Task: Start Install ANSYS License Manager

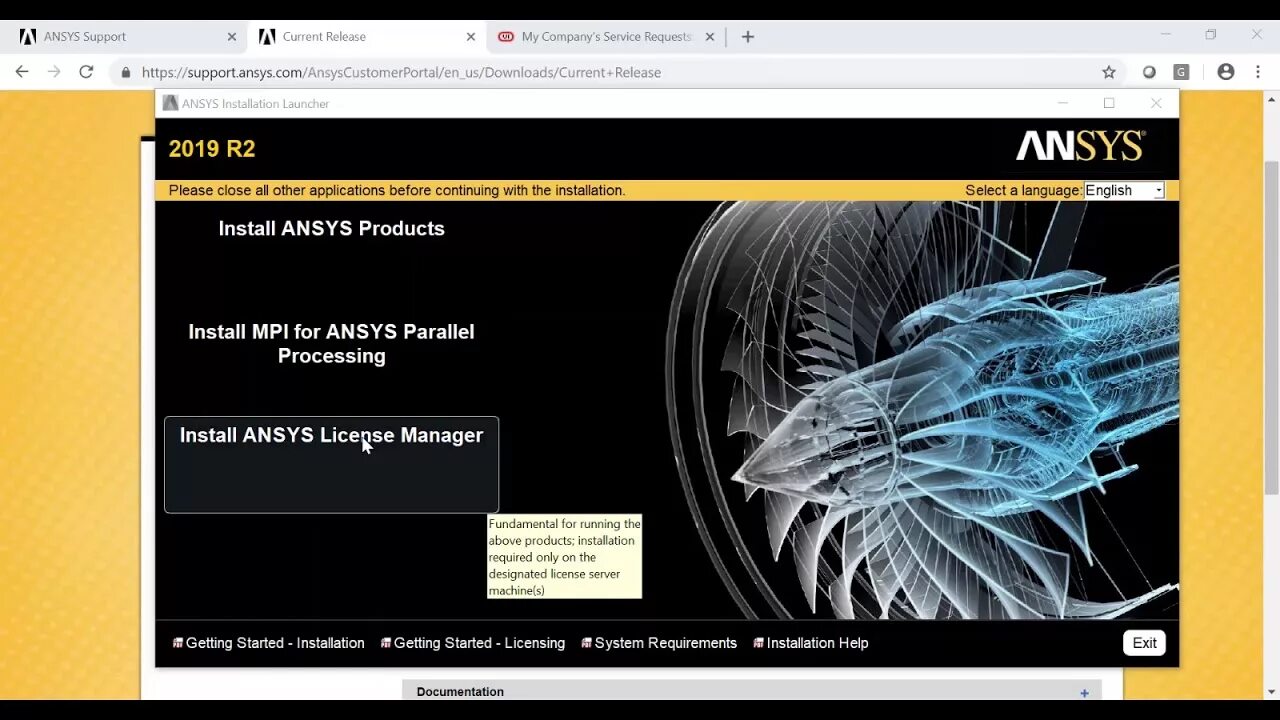Action: coord(331,464)
